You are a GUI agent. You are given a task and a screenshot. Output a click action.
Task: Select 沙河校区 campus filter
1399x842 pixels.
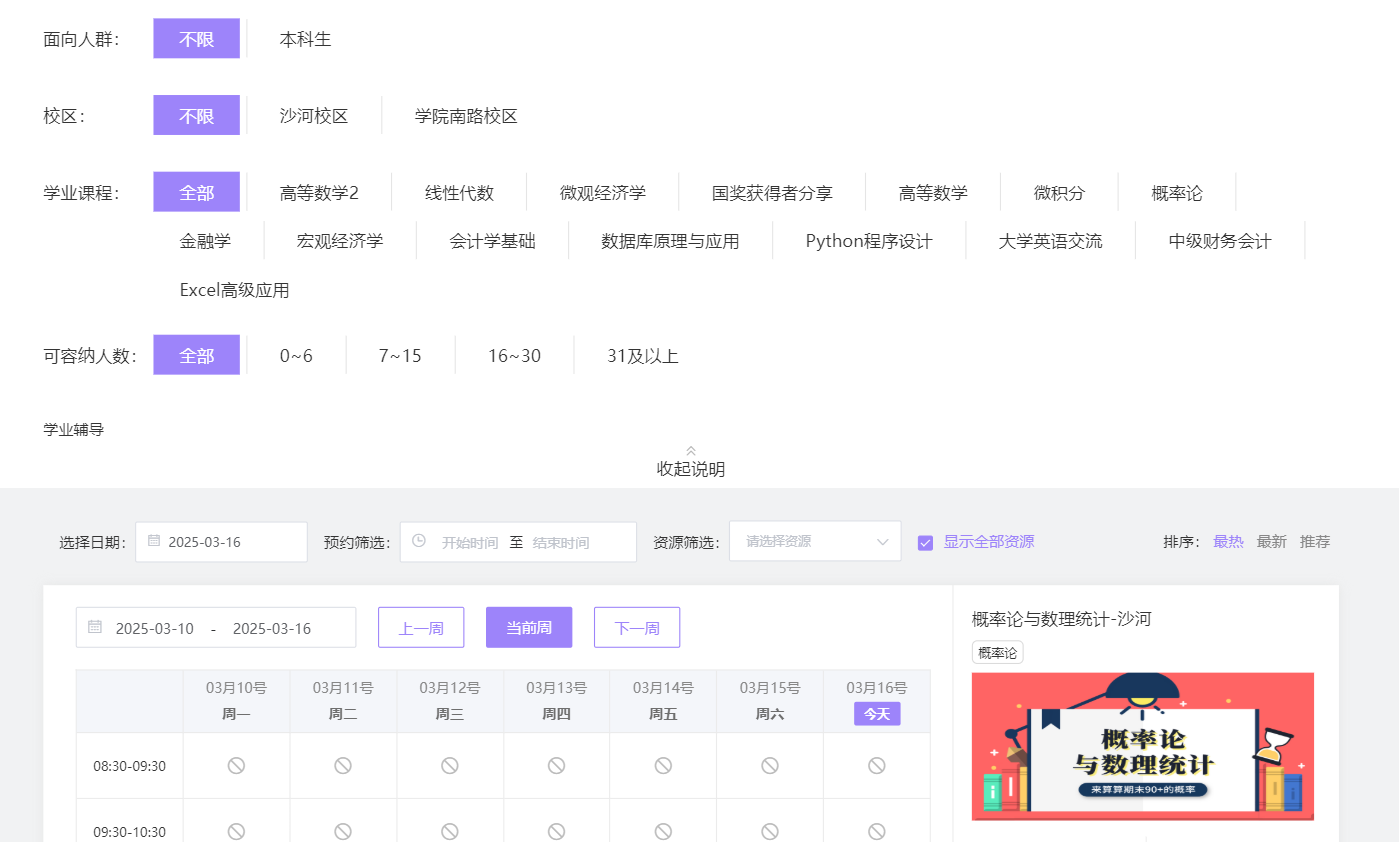314,116
